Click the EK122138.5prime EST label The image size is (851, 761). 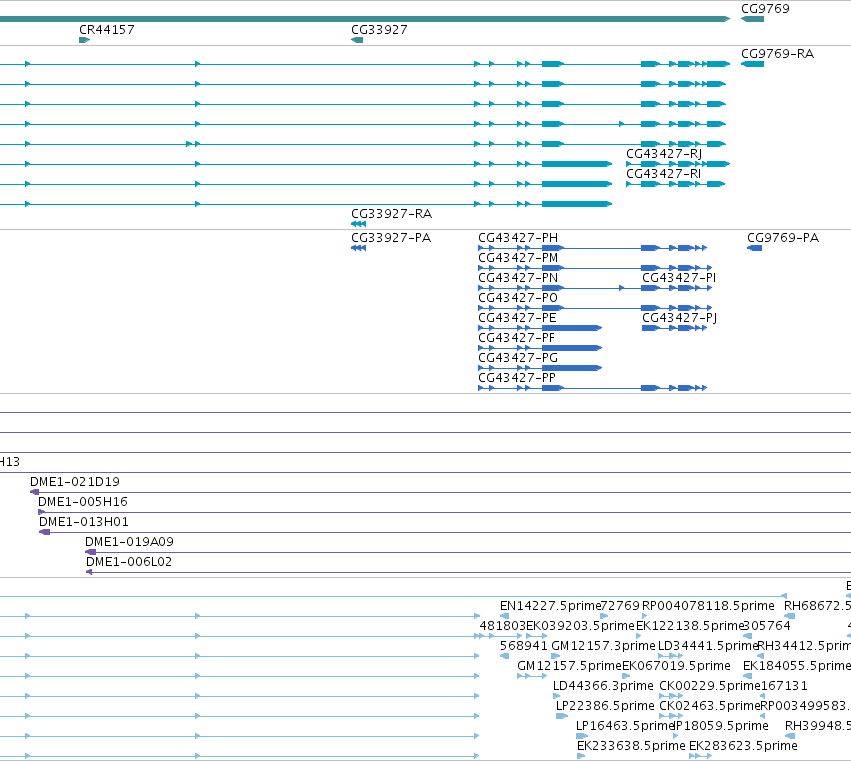(x=689, y=626)
